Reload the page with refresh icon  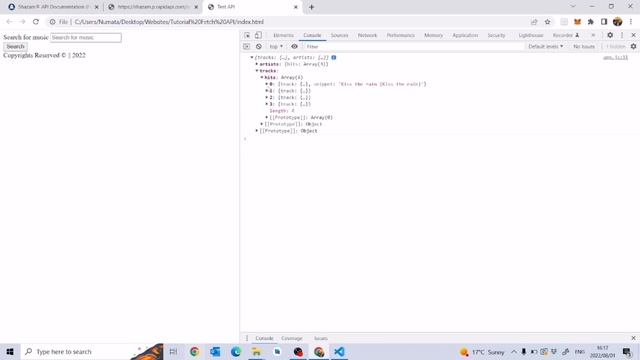pos(36,22)
